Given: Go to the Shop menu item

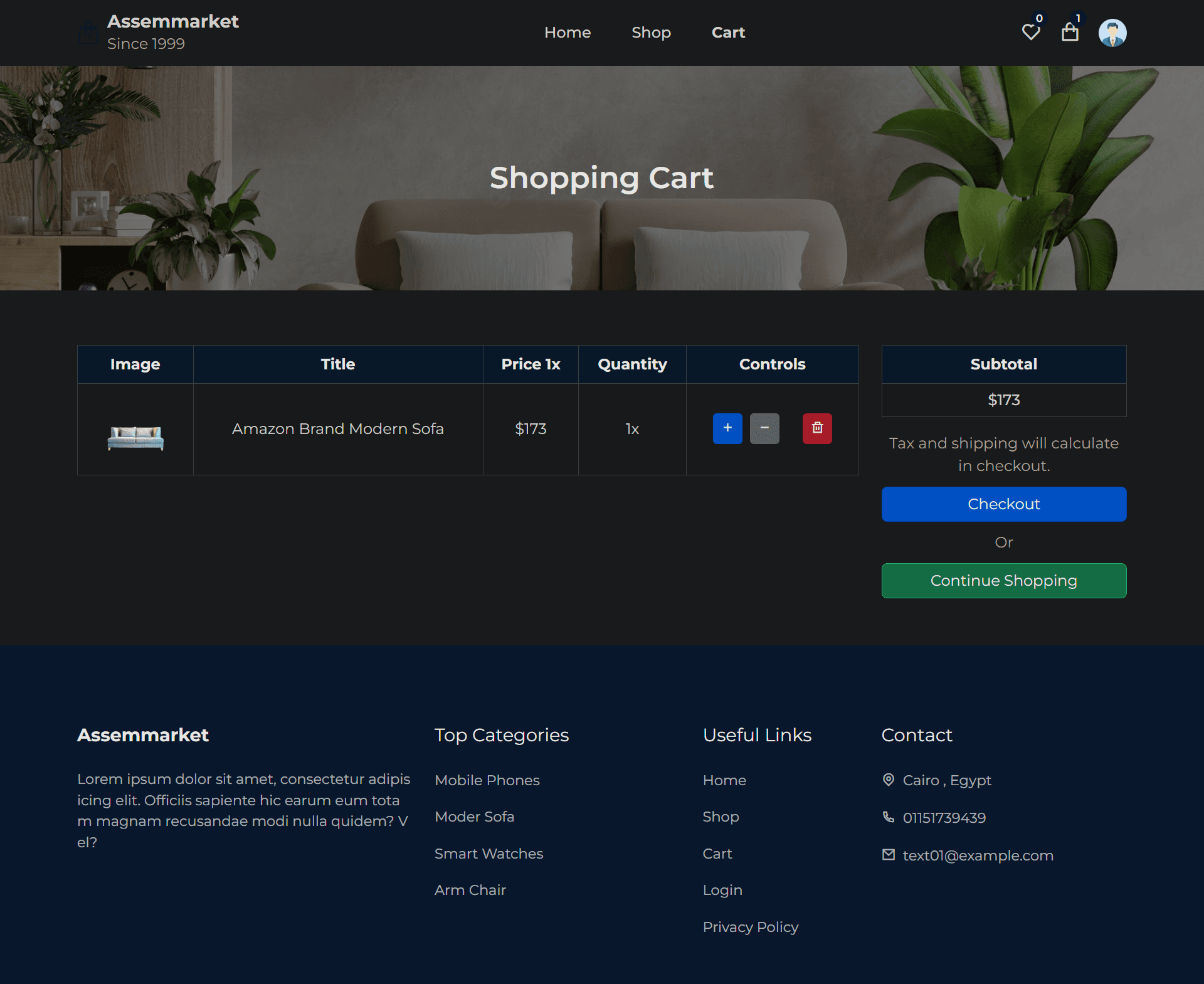Looking at the screenshot, I should pyautogui.click(x=651, y=33).
